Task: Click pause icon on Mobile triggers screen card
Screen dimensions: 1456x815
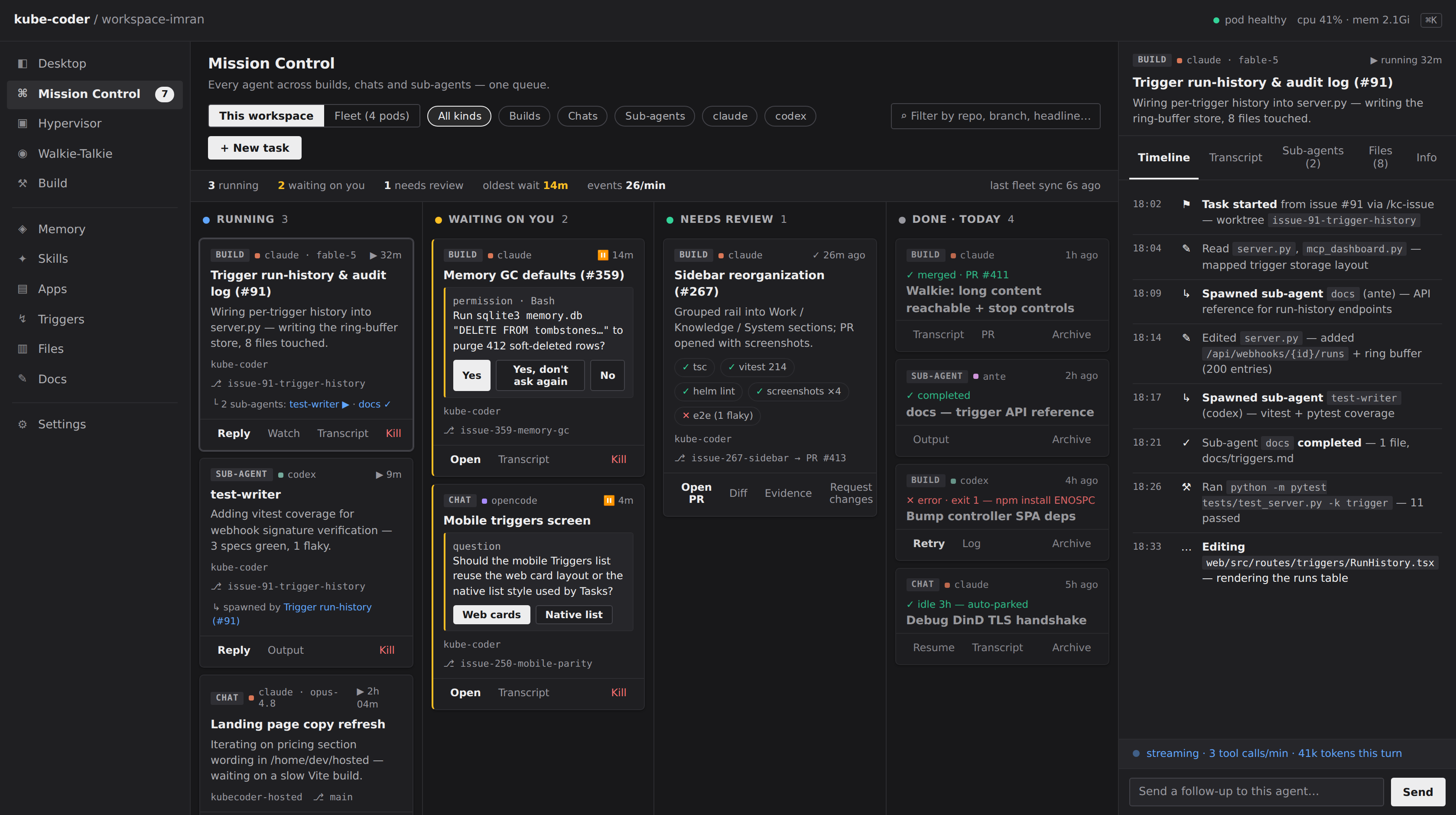Action: tap(609, 501)
